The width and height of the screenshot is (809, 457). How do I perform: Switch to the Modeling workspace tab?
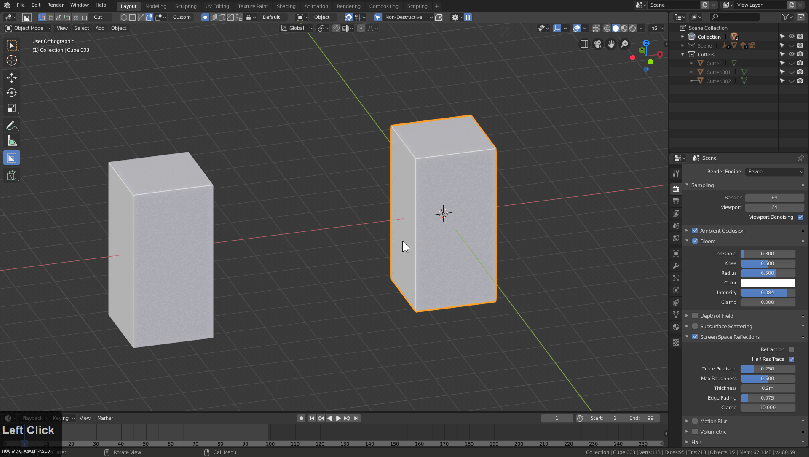[x=156, y=5]
